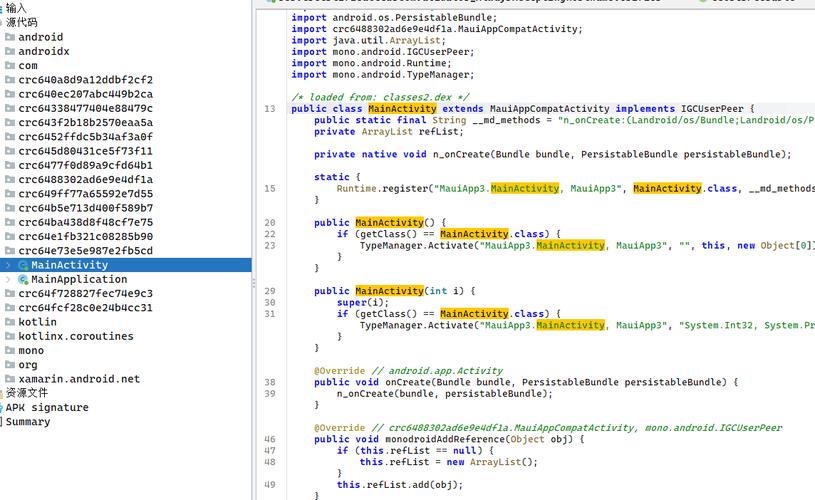Expand the MainActivity class node
This screenshot has height=500, width=815.
coord(8,265)
